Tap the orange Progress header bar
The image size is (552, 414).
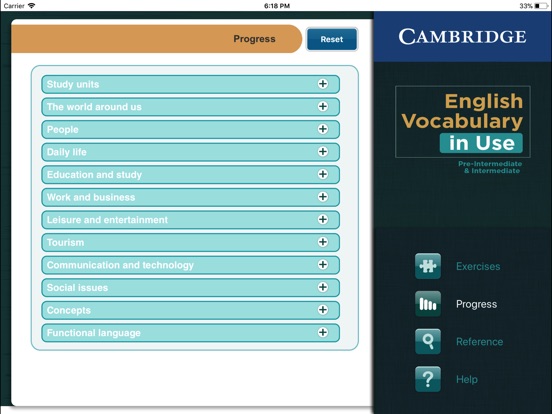[x=157, y=39]
